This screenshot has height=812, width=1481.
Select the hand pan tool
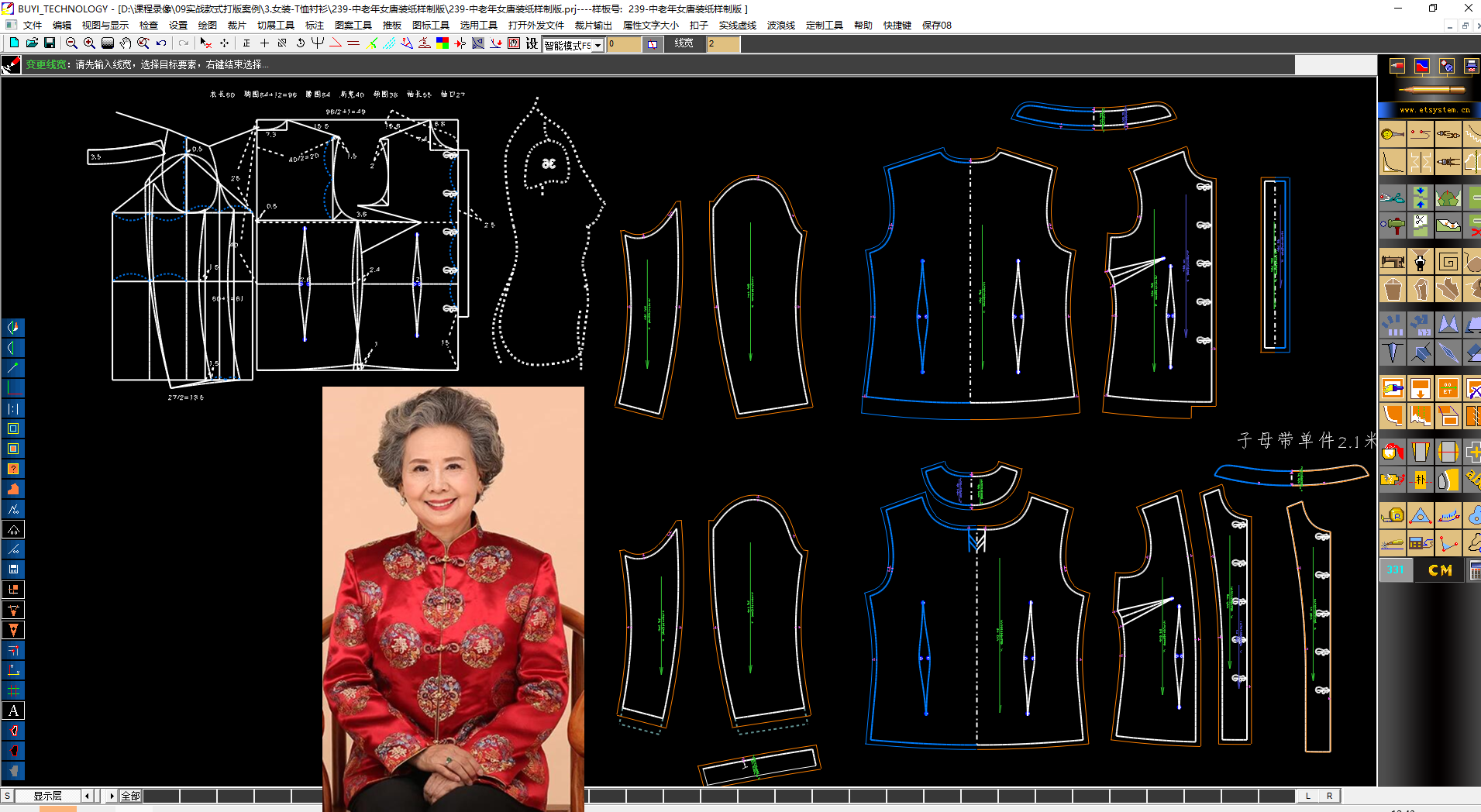pos(126,43)
